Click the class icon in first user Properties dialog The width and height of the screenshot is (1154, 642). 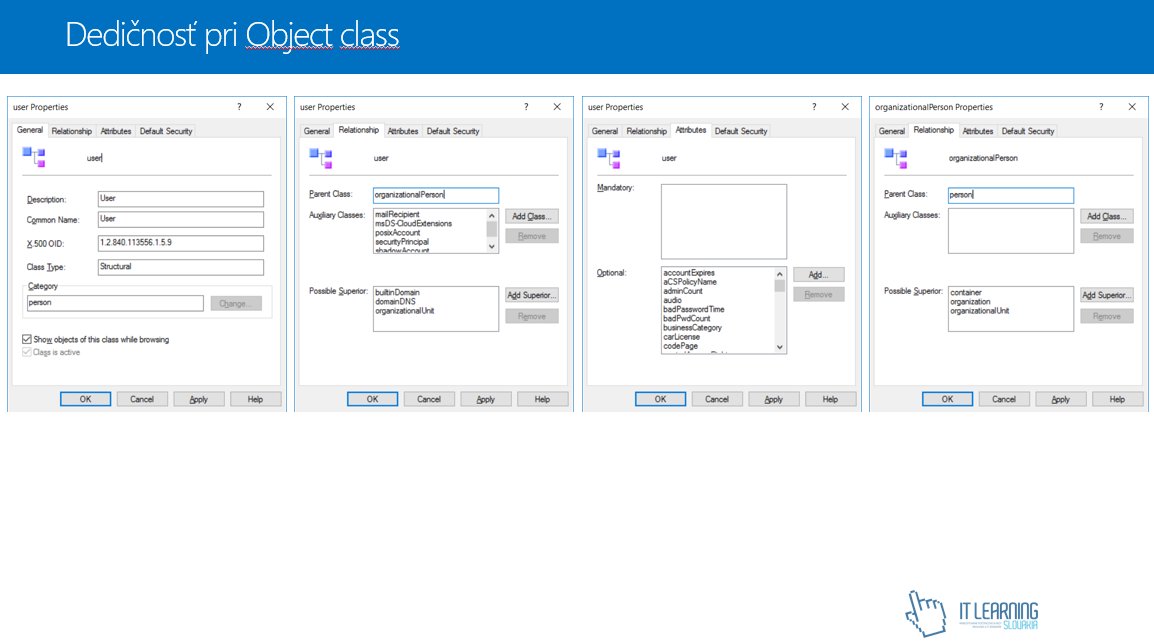[x=34, y=156]
